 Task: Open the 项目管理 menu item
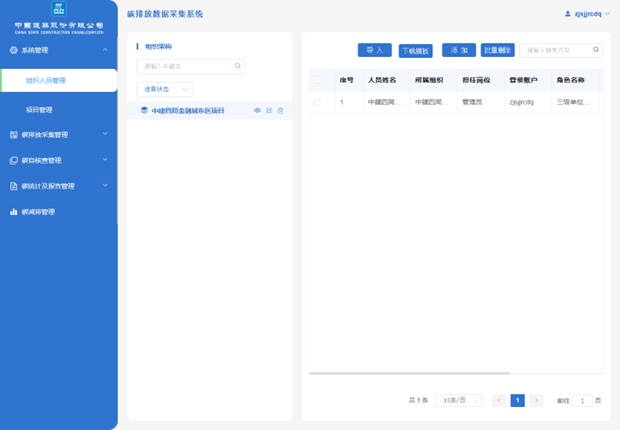tap(39, 110)
